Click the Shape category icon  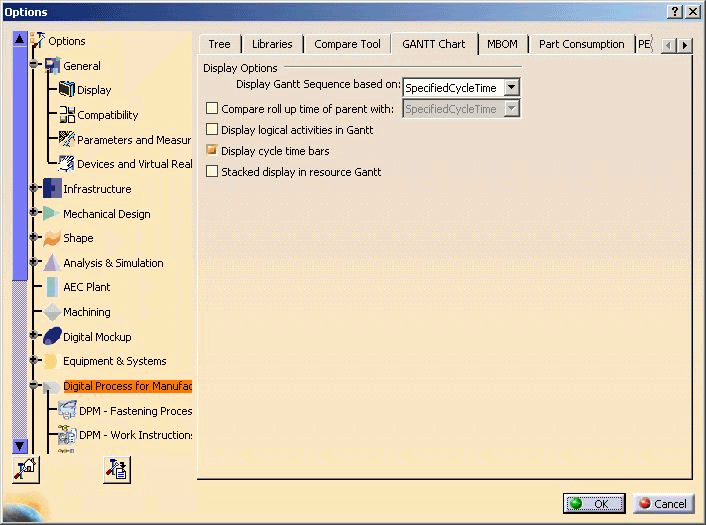52,238
